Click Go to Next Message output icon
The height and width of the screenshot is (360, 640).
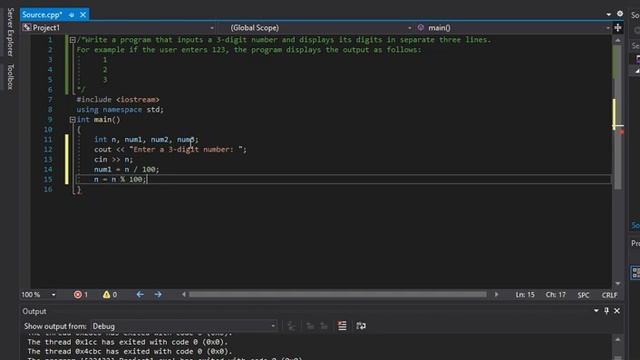[324, 326]
